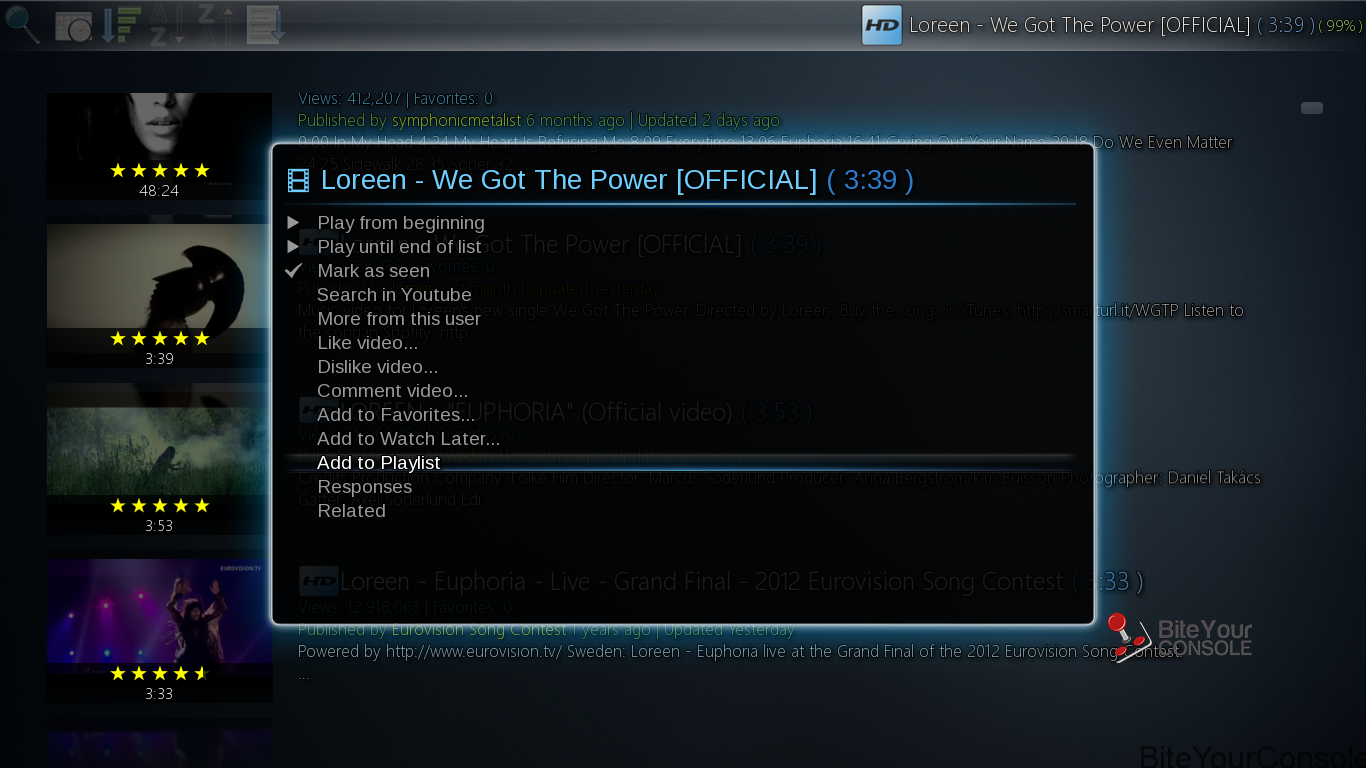Click the document download arrow icon
The image size is (1366, 768).
[265, 24]
